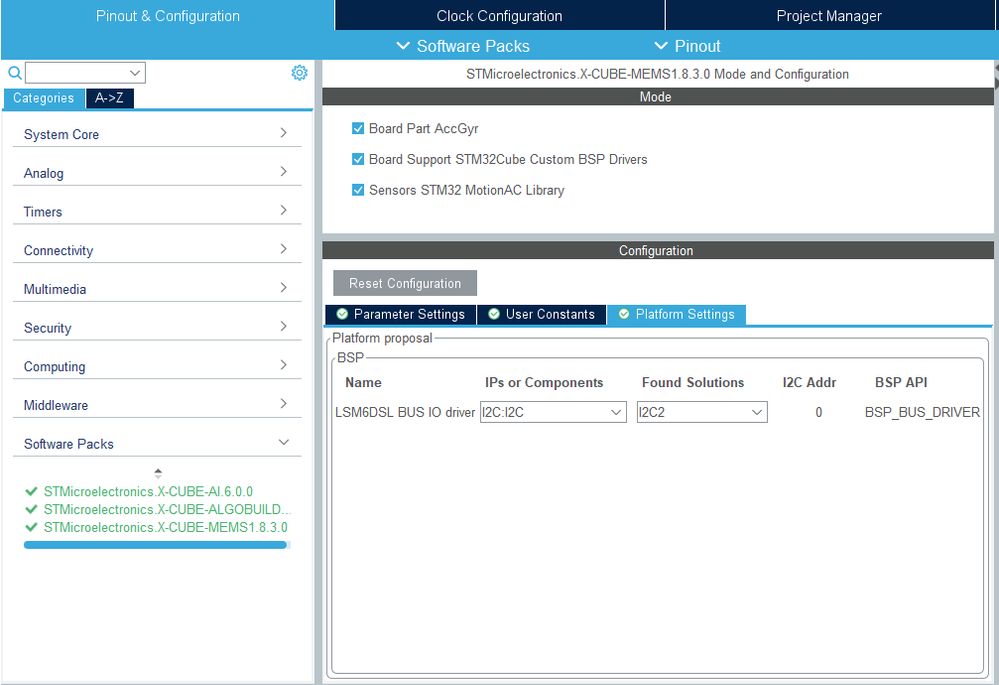Collapse the Software Packs category

click(x=157, y=443)
